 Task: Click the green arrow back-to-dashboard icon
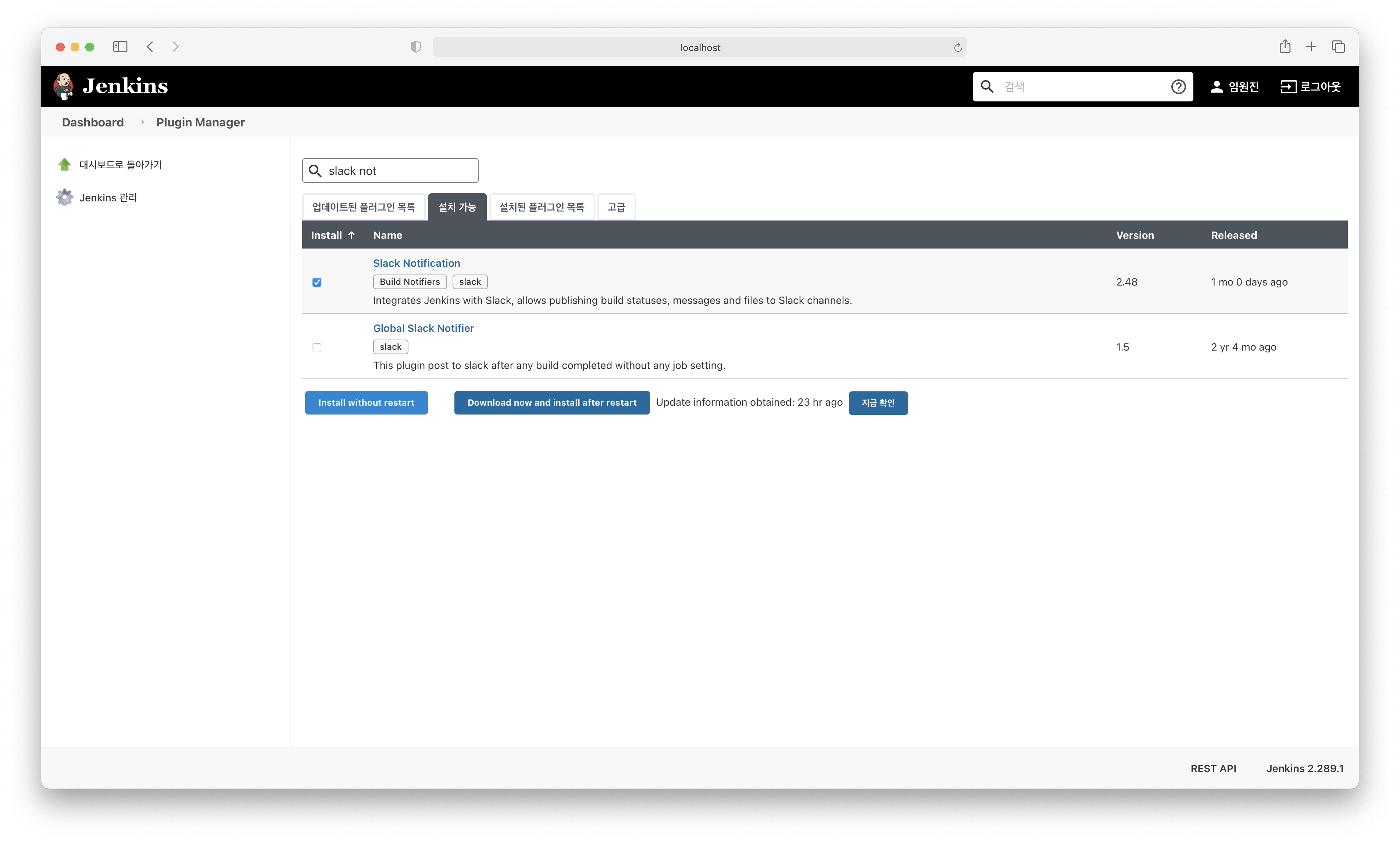click(x=64, y=165)
